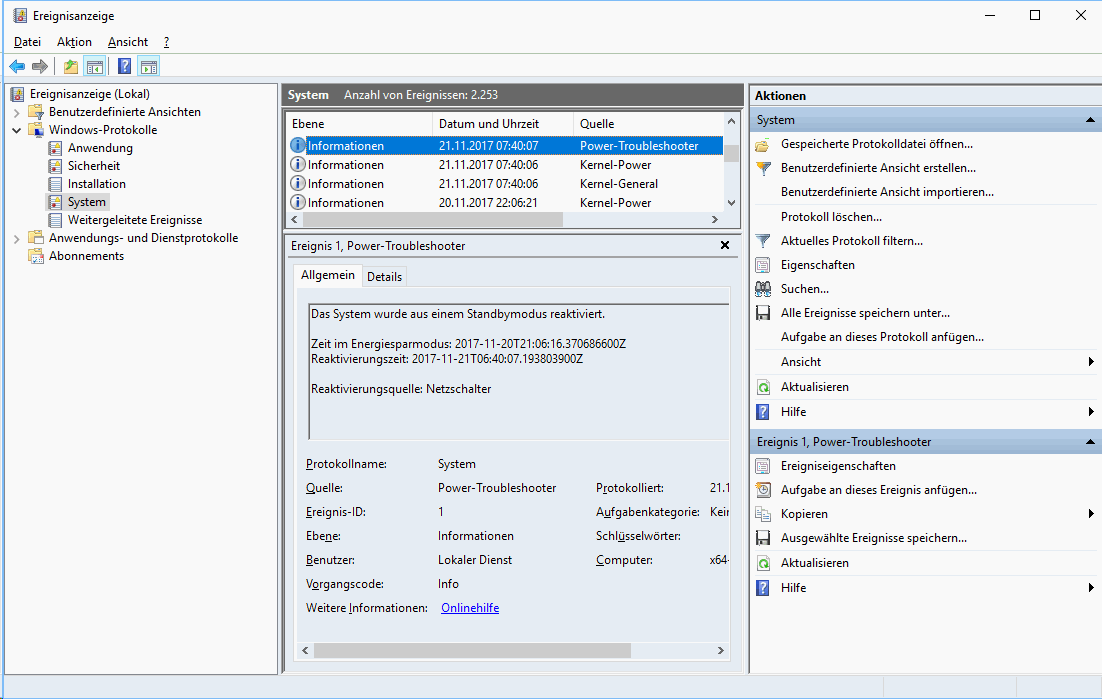Screen dimensions: 1102x699
Task: Open the Onlinehilfe link
Action: [x=470, y=608]
